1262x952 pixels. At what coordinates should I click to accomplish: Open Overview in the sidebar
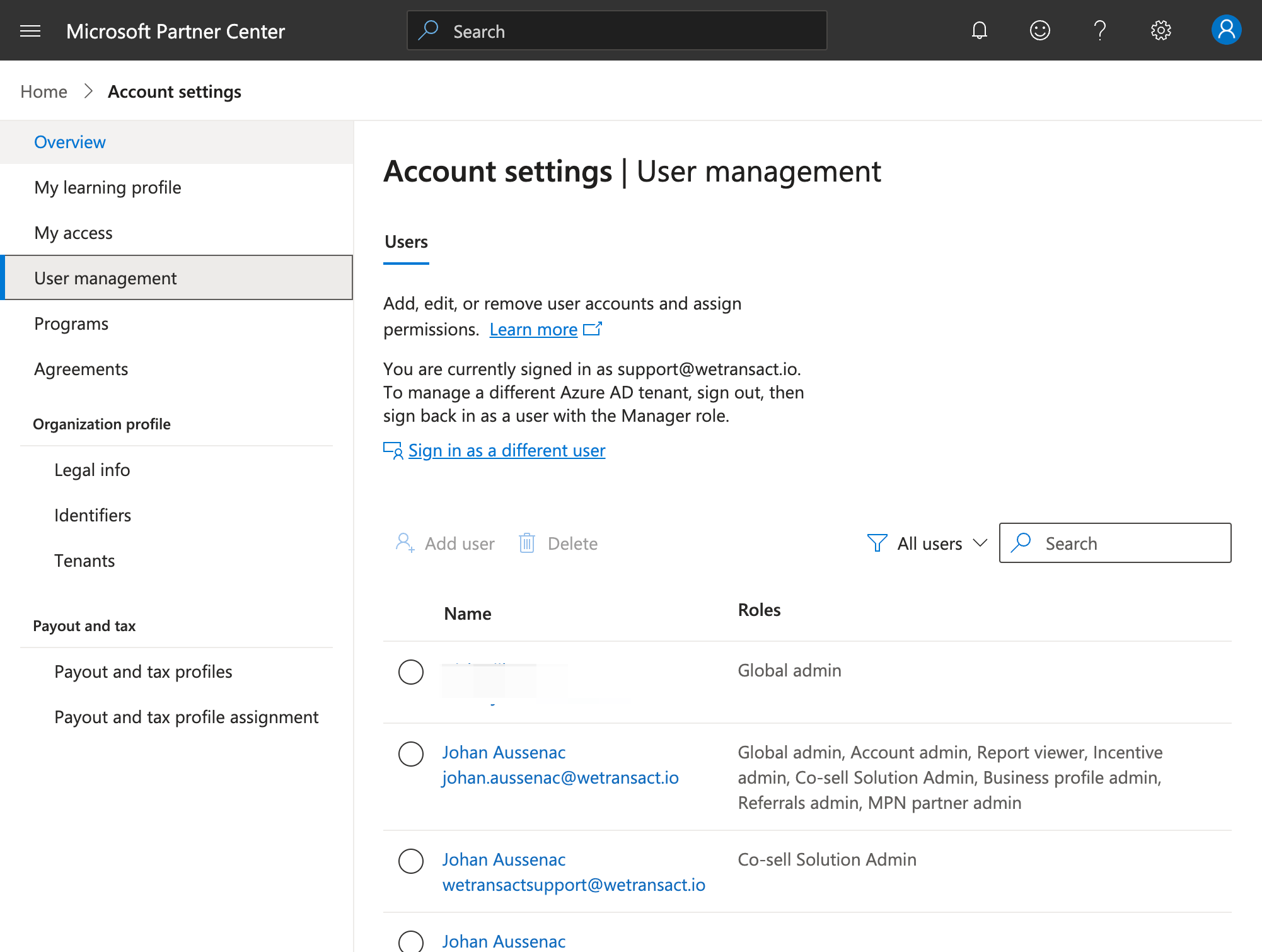(177, 142)
